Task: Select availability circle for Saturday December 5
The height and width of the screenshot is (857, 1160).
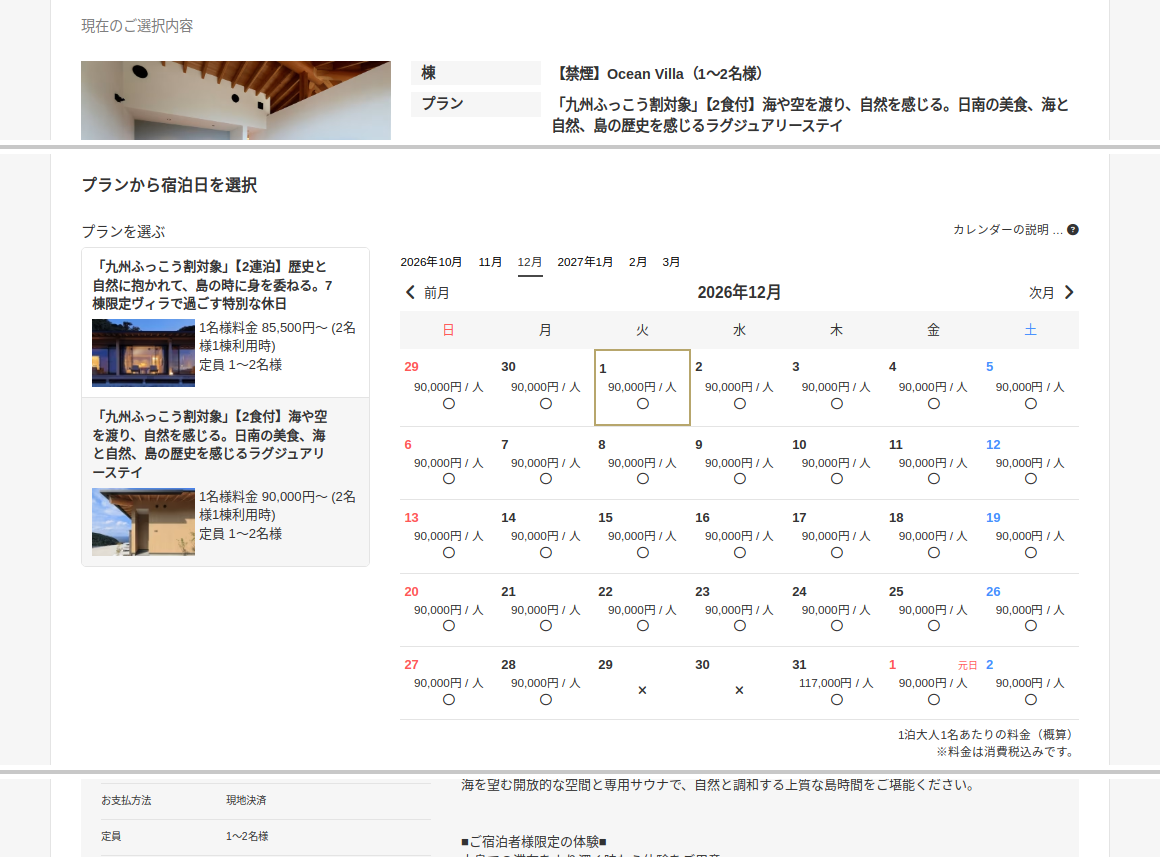Action: click(x=1031, y=403)
